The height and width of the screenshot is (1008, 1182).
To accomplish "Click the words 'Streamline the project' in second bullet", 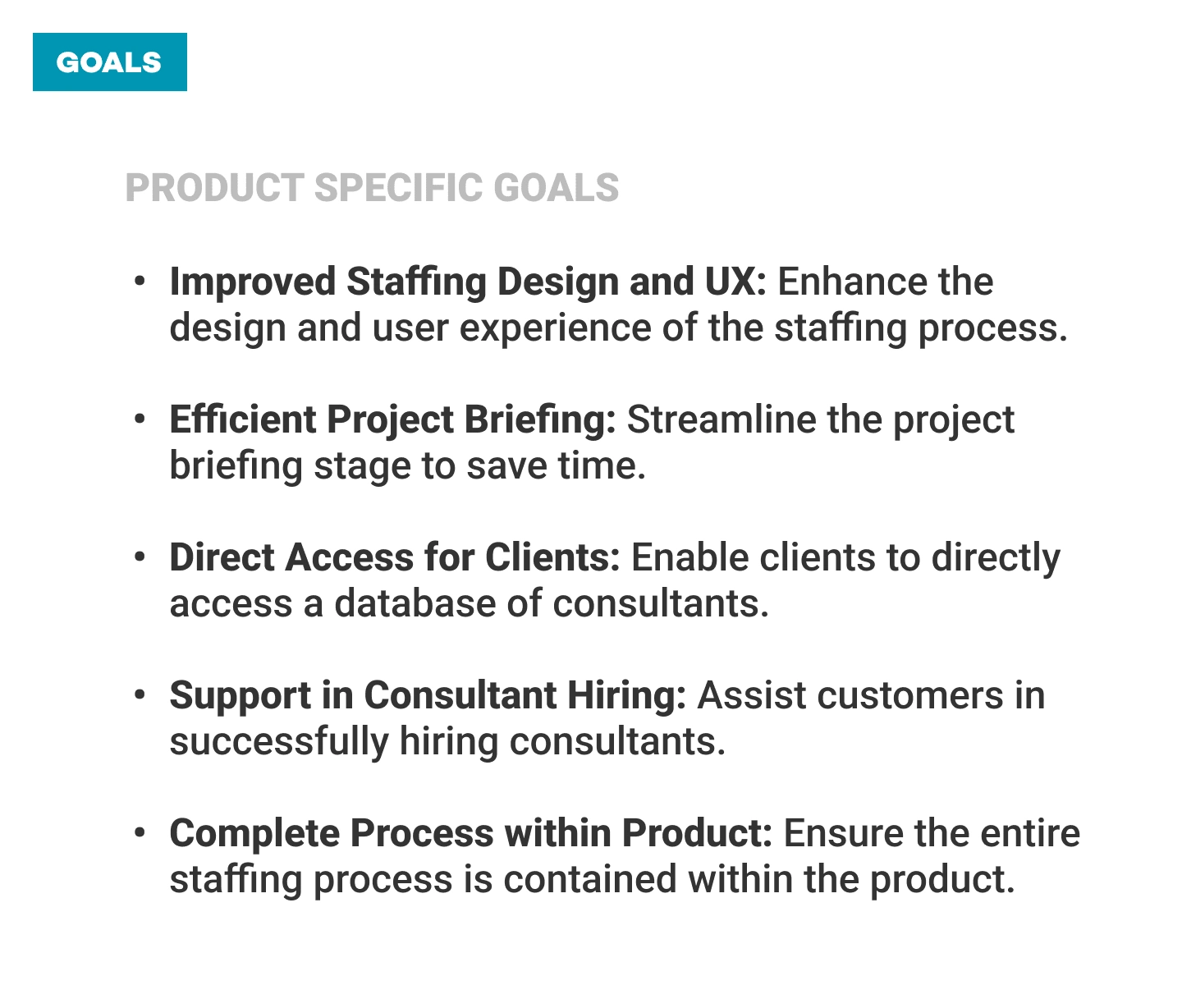I will click(x=821, y=420).
